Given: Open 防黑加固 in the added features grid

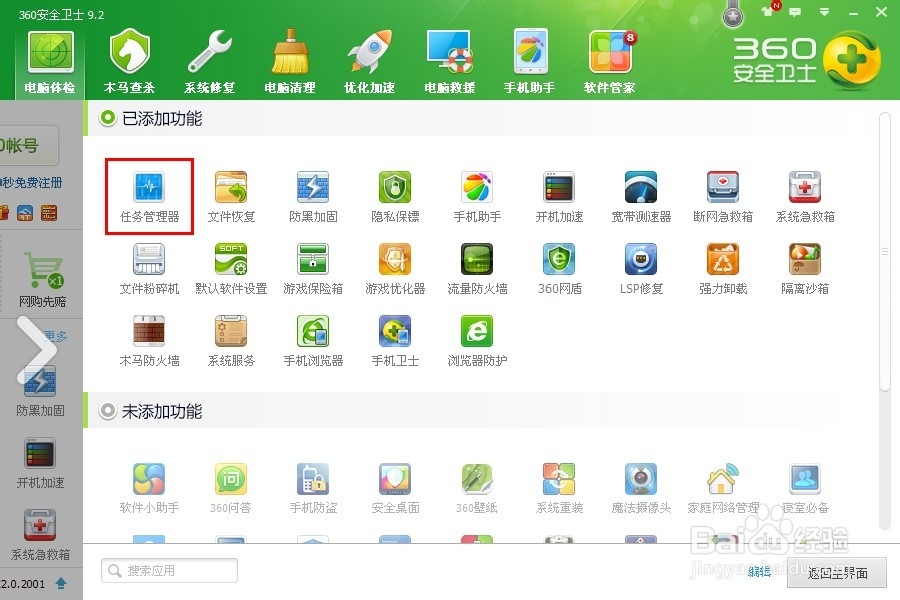Looking at the screenshot, I should pyautogui.click(x=313, y=197).
